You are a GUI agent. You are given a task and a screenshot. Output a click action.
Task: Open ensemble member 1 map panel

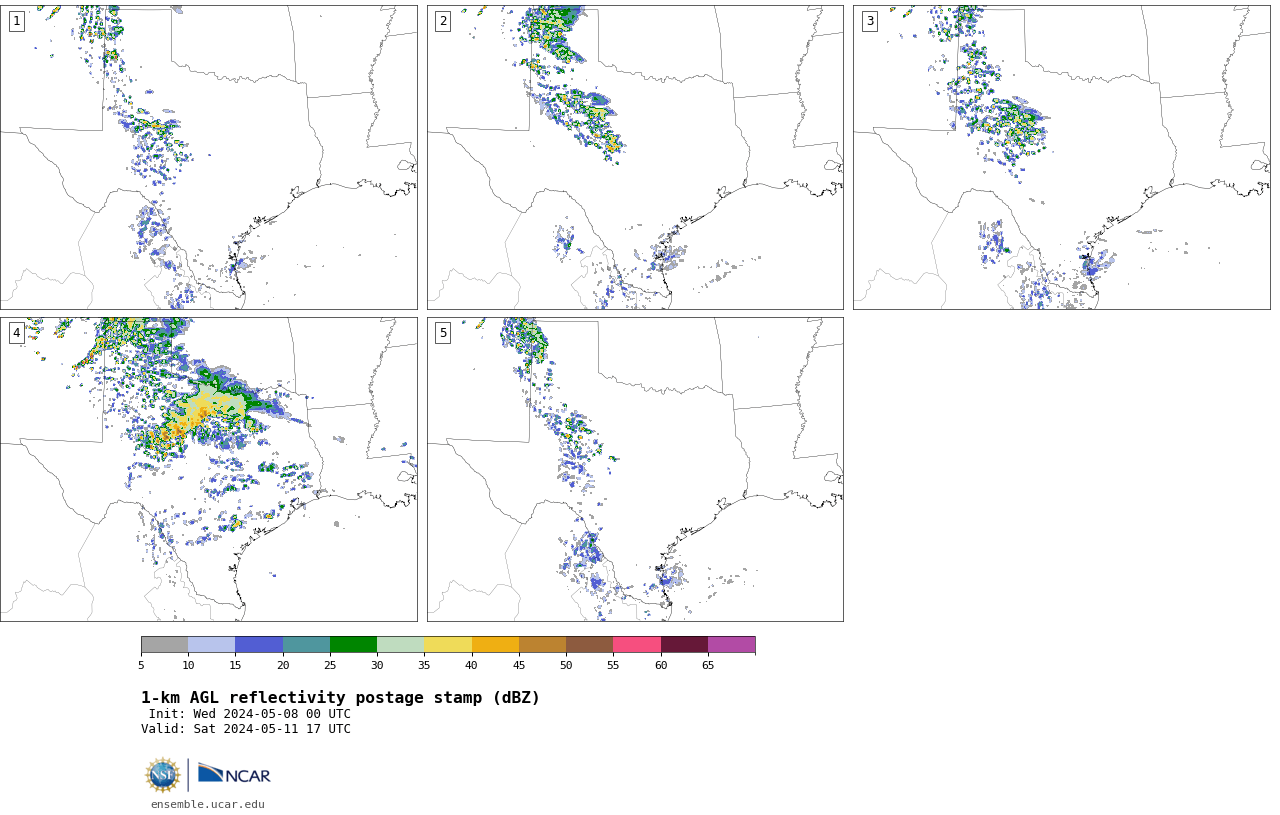208,157
